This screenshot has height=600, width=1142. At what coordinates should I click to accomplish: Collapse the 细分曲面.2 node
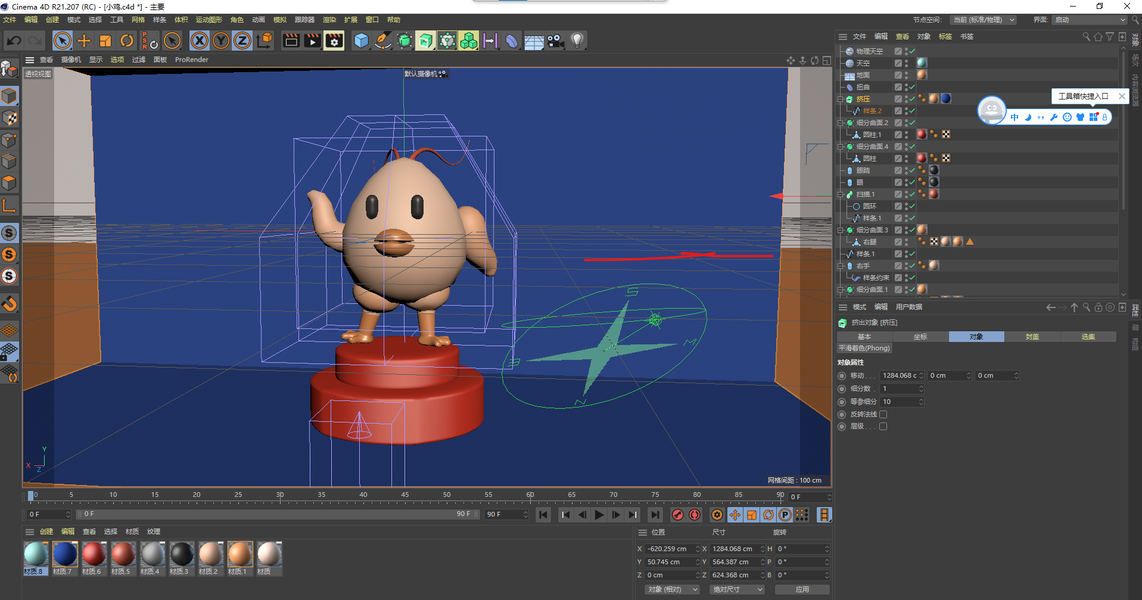(840, 122)
